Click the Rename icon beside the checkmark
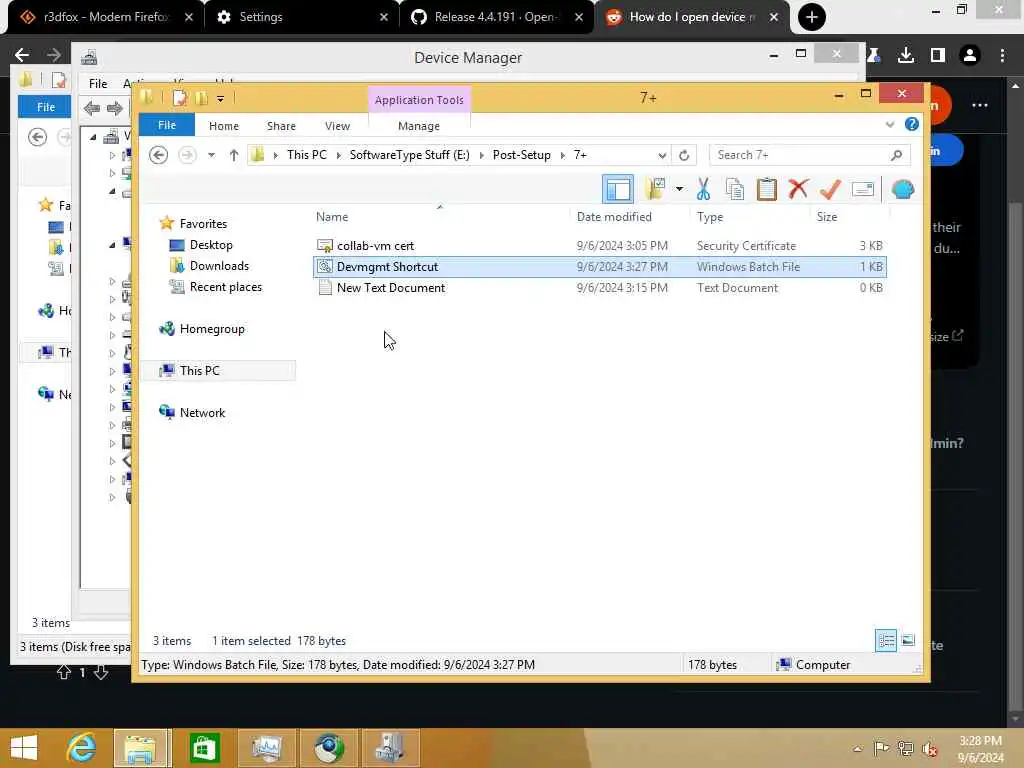1024x768 pixels. [863, 189]
